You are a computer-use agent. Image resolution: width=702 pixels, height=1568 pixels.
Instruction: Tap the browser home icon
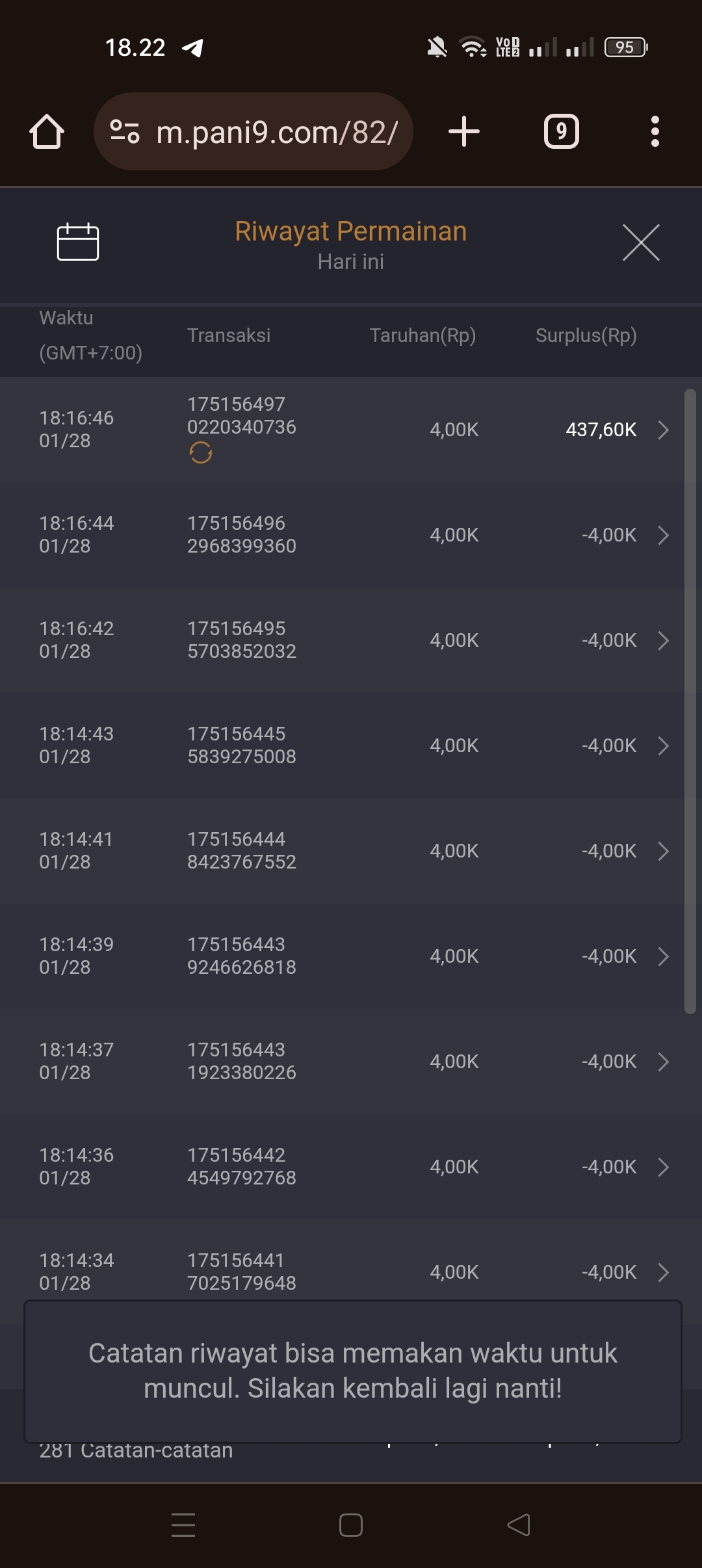pyautogui.click(x=47, y=132)
